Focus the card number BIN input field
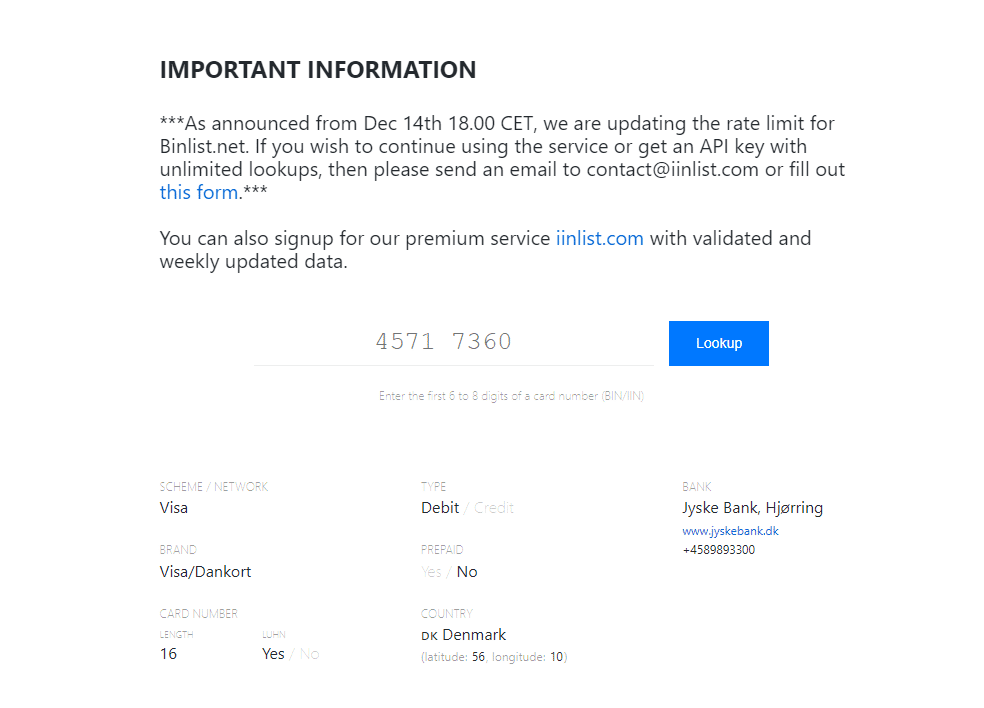 click(x=453, y=342)
